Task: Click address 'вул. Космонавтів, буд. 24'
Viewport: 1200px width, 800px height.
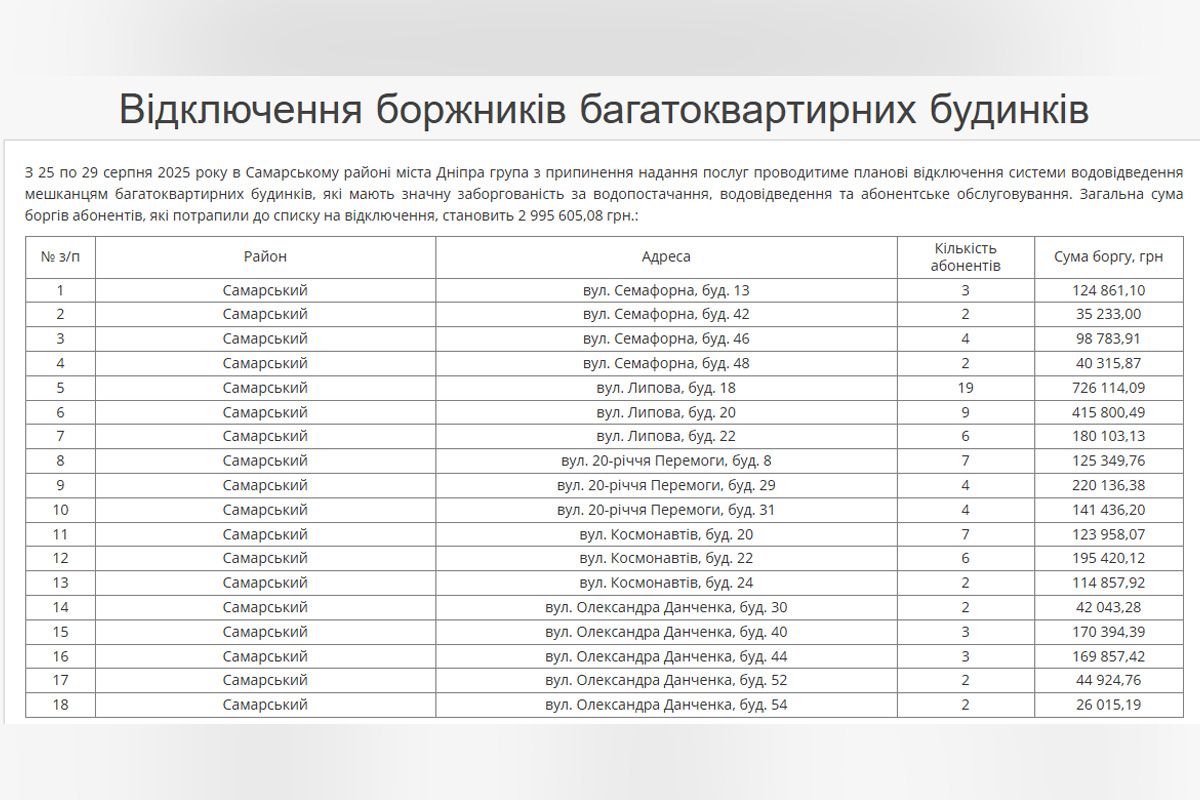Action: point(666,583)
